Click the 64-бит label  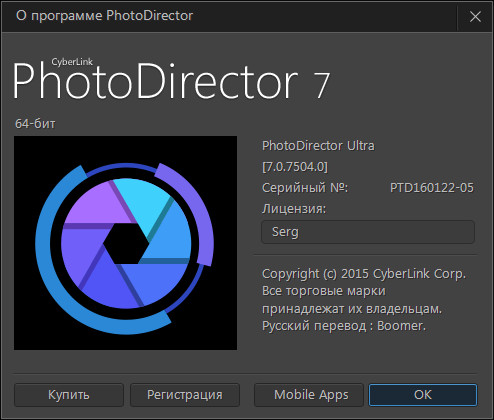click(x=35, y=124)
